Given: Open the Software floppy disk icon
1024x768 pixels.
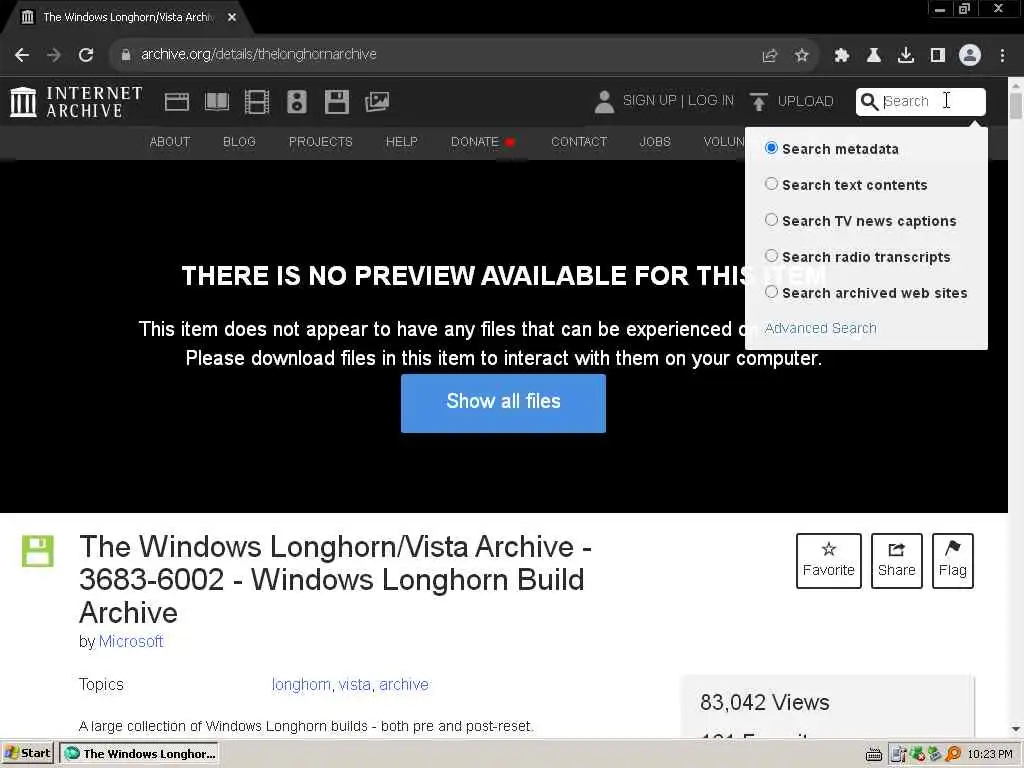Looking at the screenshot, I should point(337,102).
